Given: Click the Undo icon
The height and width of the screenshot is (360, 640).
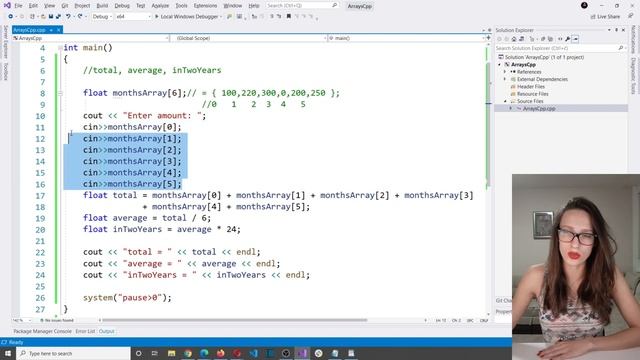Looking at the screenshot, I should [x=68, y=17].
